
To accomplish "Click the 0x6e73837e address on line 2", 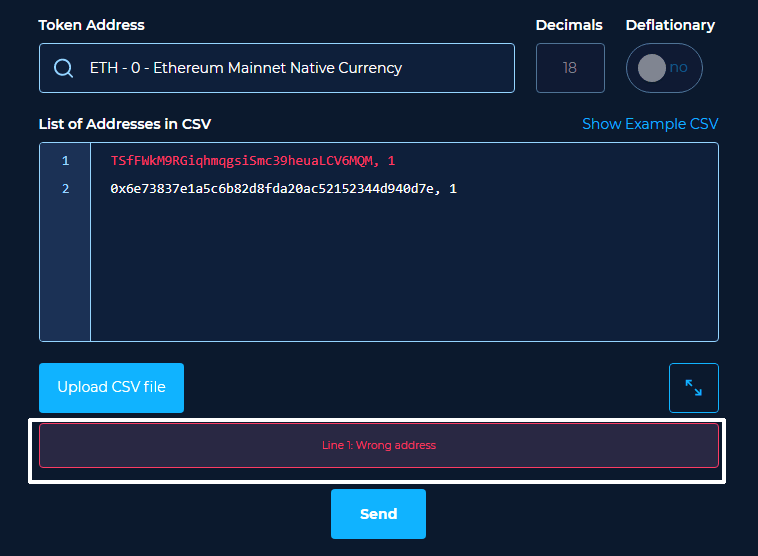I will click(x=272, y=189).
